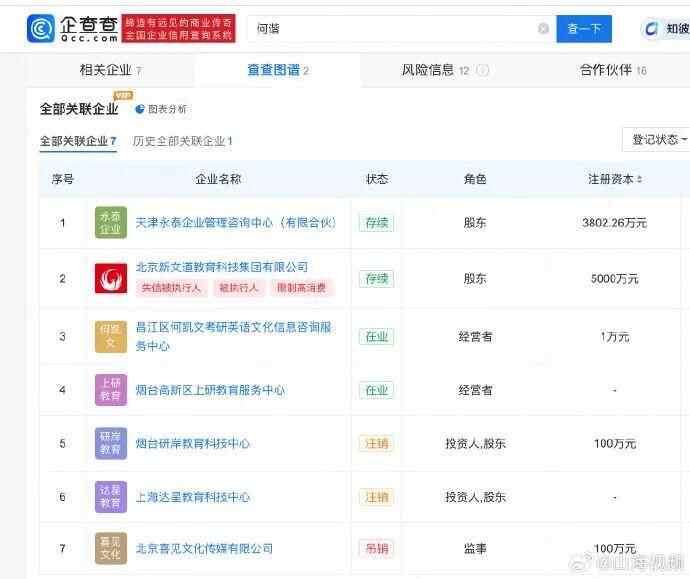This screenshot has height=579, width=690.
Task: Click the 永泰企业 company logo tile
Action: (x=110, y=223)
